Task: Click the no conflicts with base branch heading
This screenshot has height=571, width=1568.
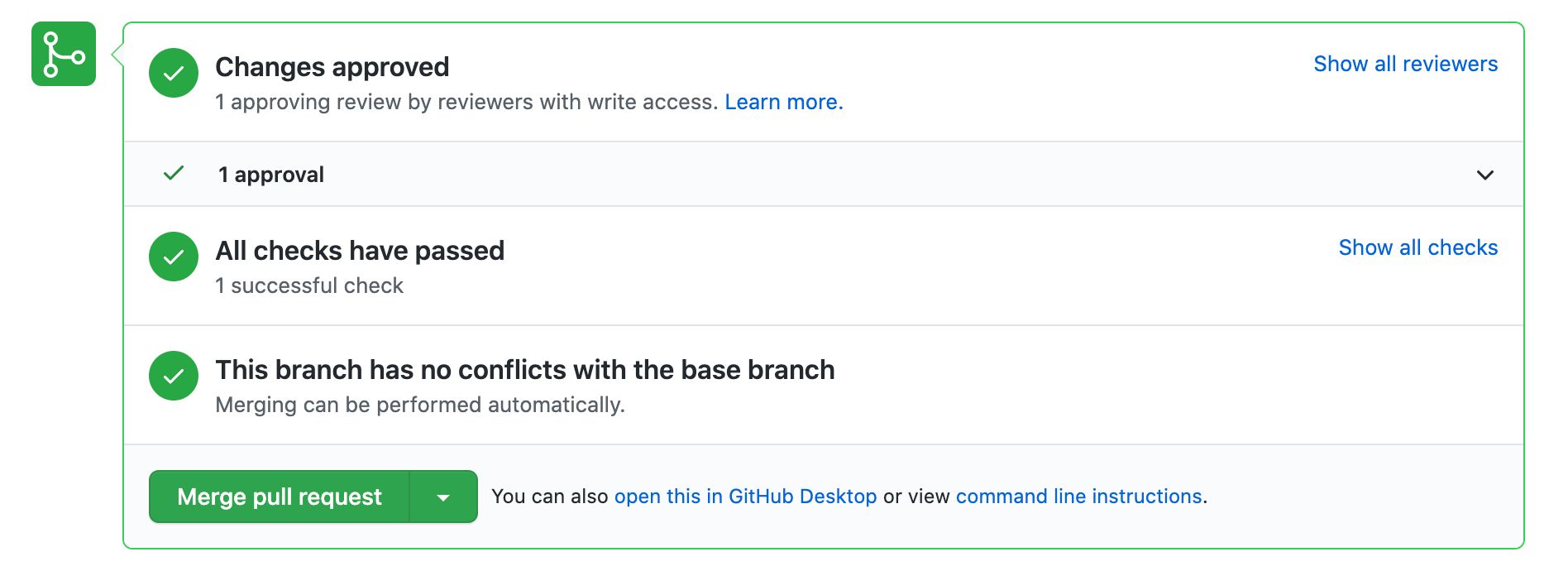Action: pos(524,370)
